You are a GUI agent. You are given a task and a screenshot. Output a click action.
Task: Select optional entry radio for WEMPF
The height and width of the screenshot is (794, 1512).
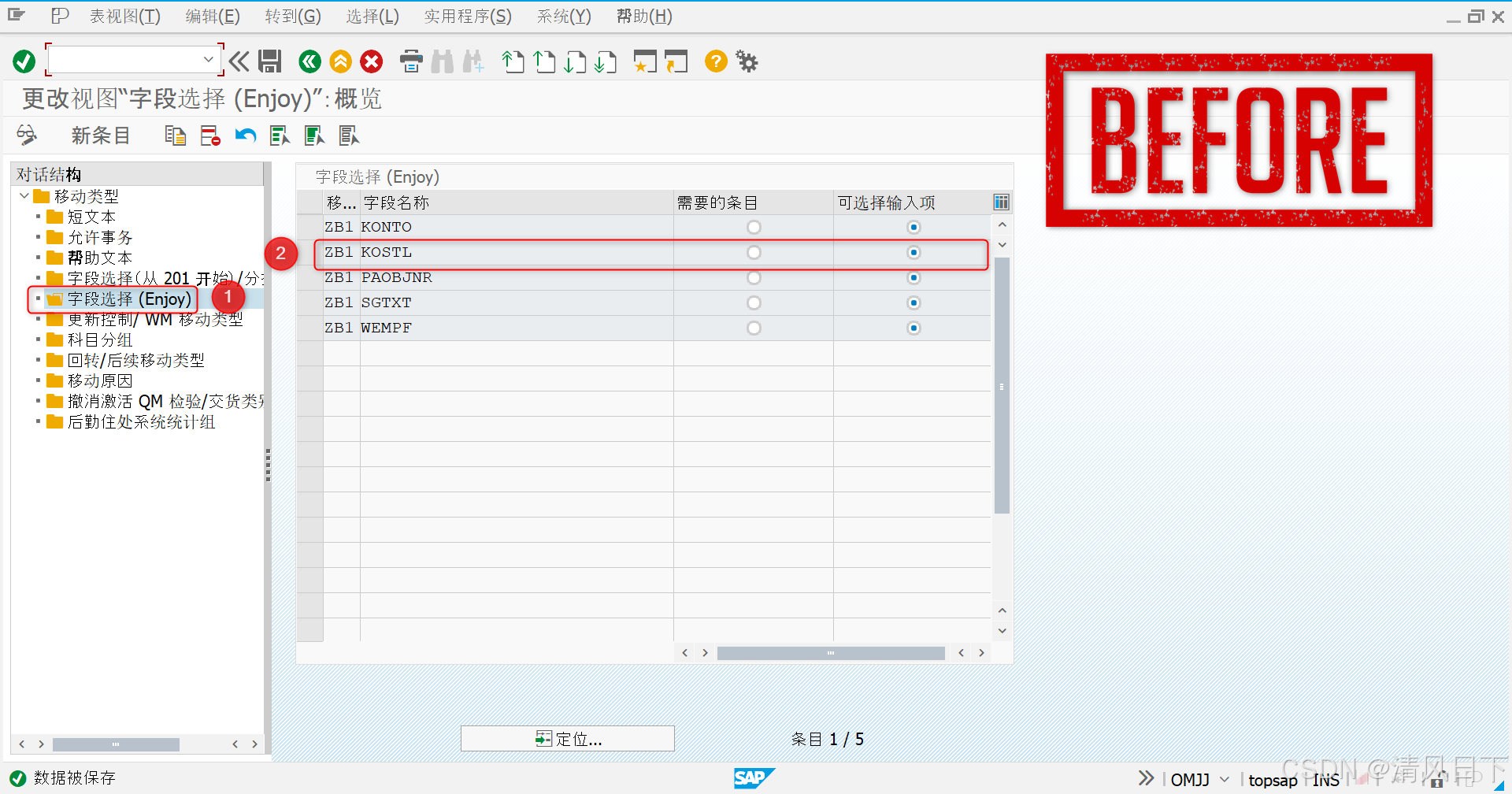(913, 328)
